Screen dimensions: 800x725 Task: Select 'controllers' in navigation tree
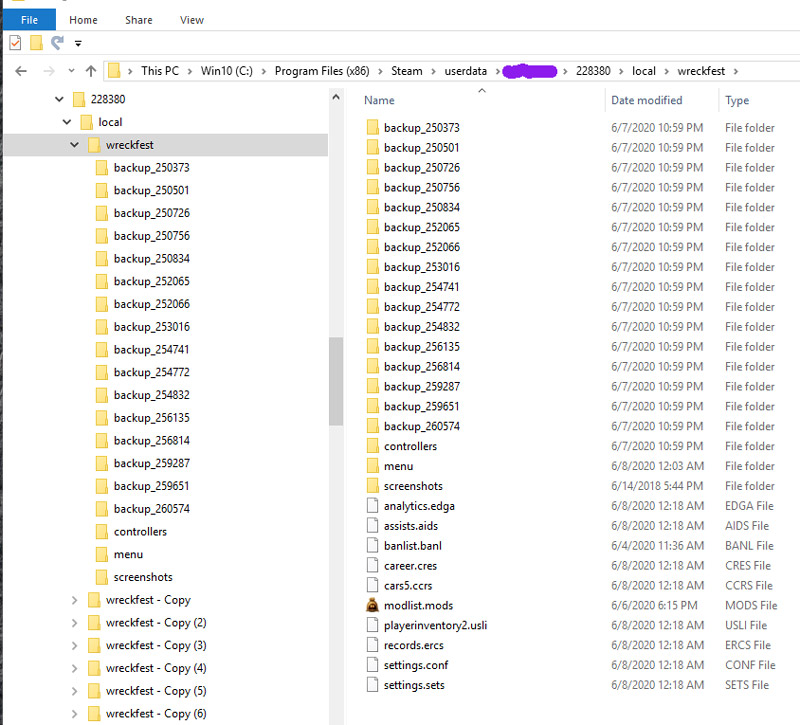tap(140, 532)
